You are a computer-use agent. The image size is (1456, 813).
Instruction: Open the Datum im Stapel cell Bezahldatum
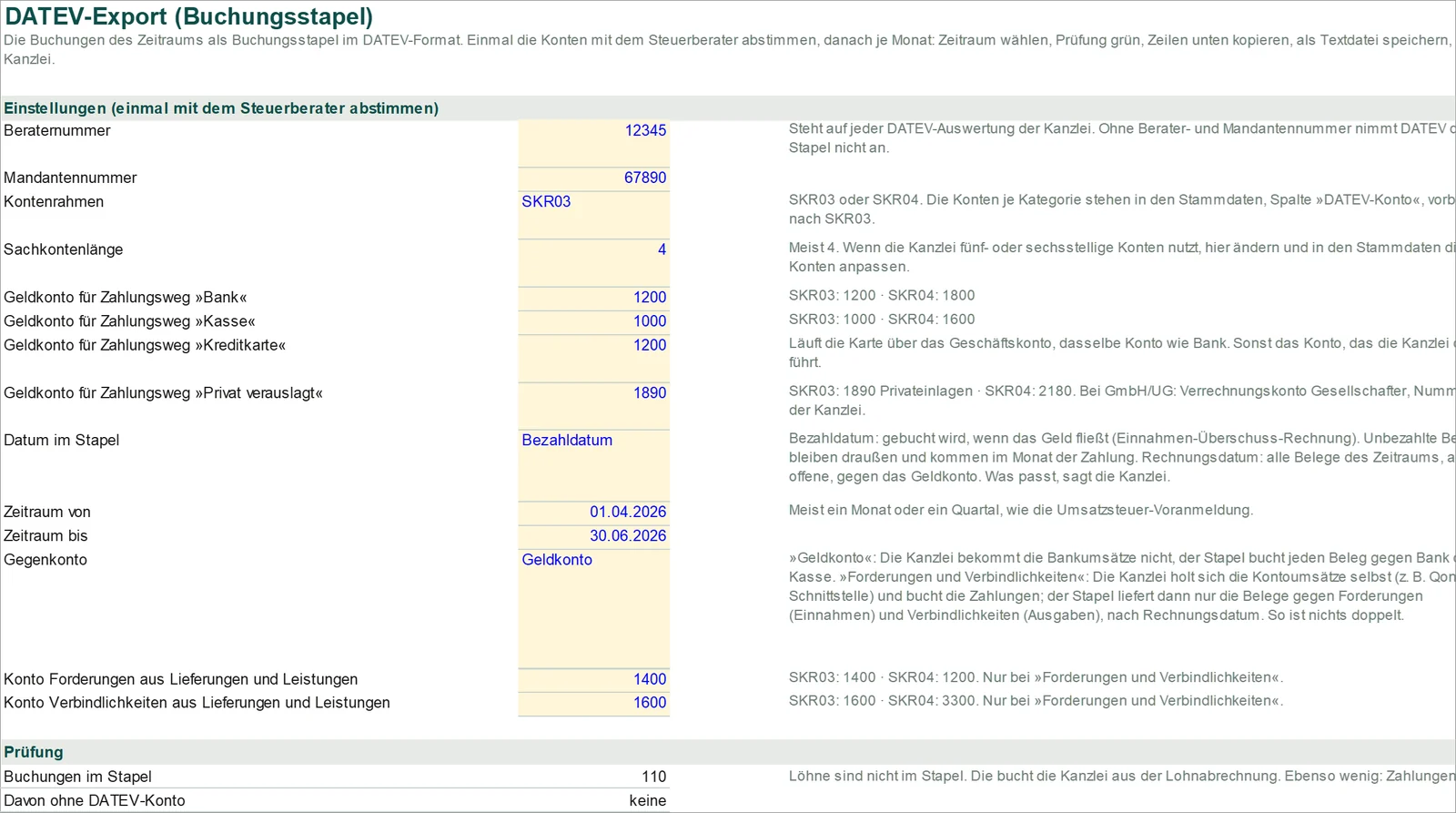click(594, 465)
